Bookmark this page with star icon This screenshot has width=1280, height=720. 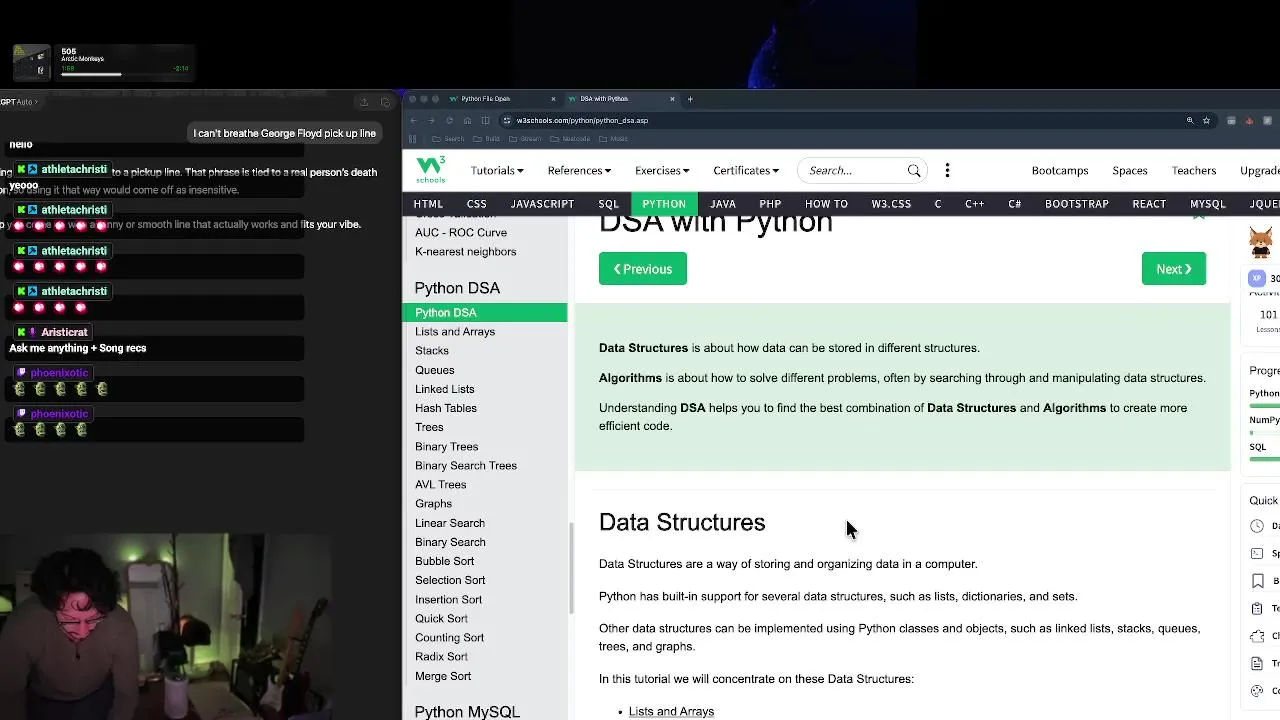tap(1206, 120)
